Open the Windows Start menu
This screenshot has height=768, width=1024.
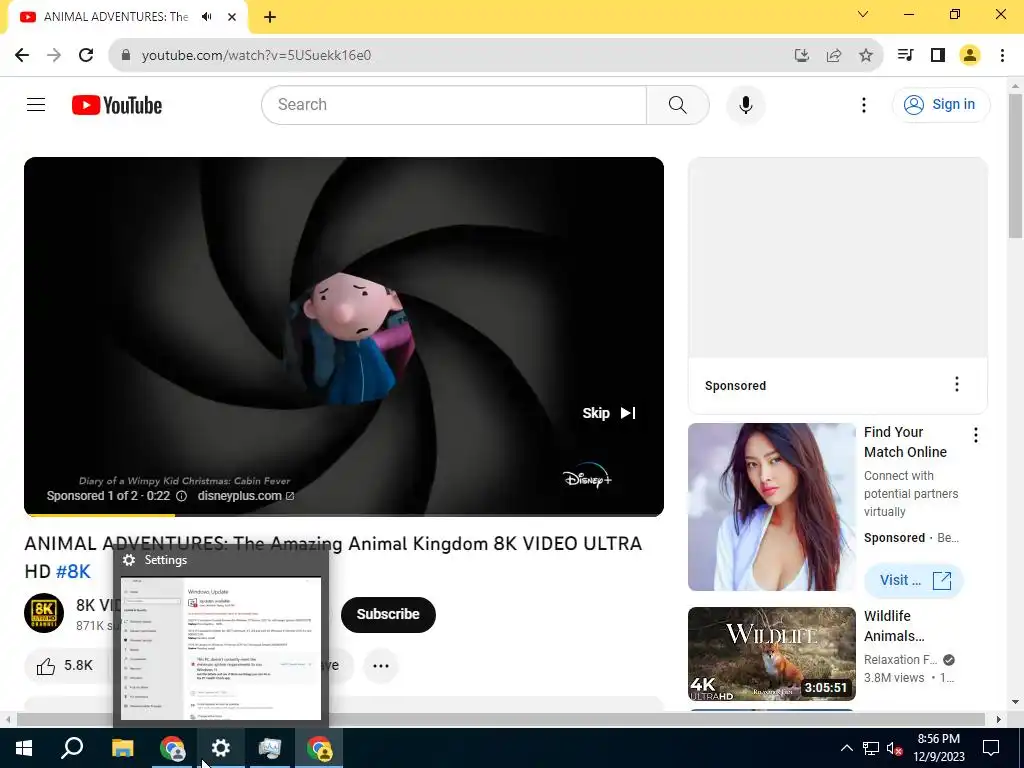coord(24,748)
